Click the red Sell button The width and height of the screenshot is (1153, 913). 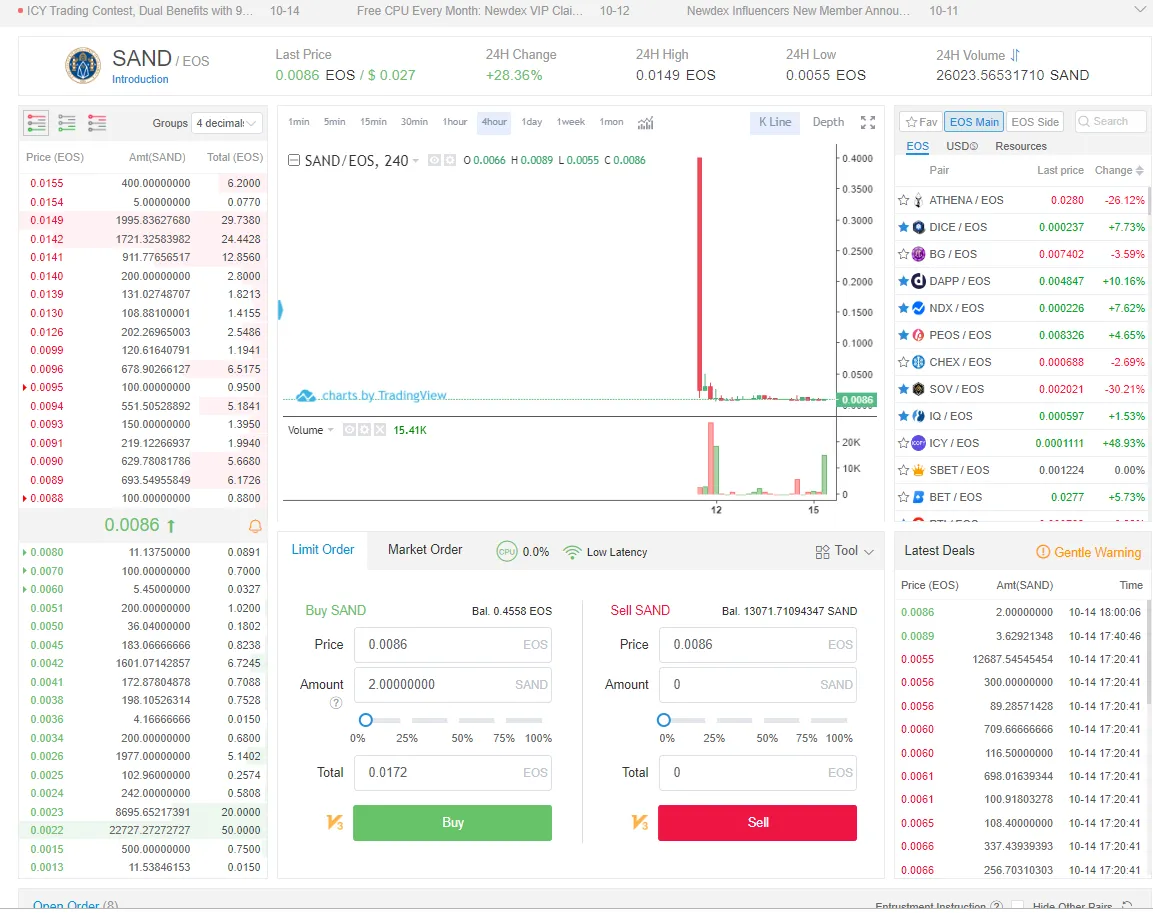point(757,823)
